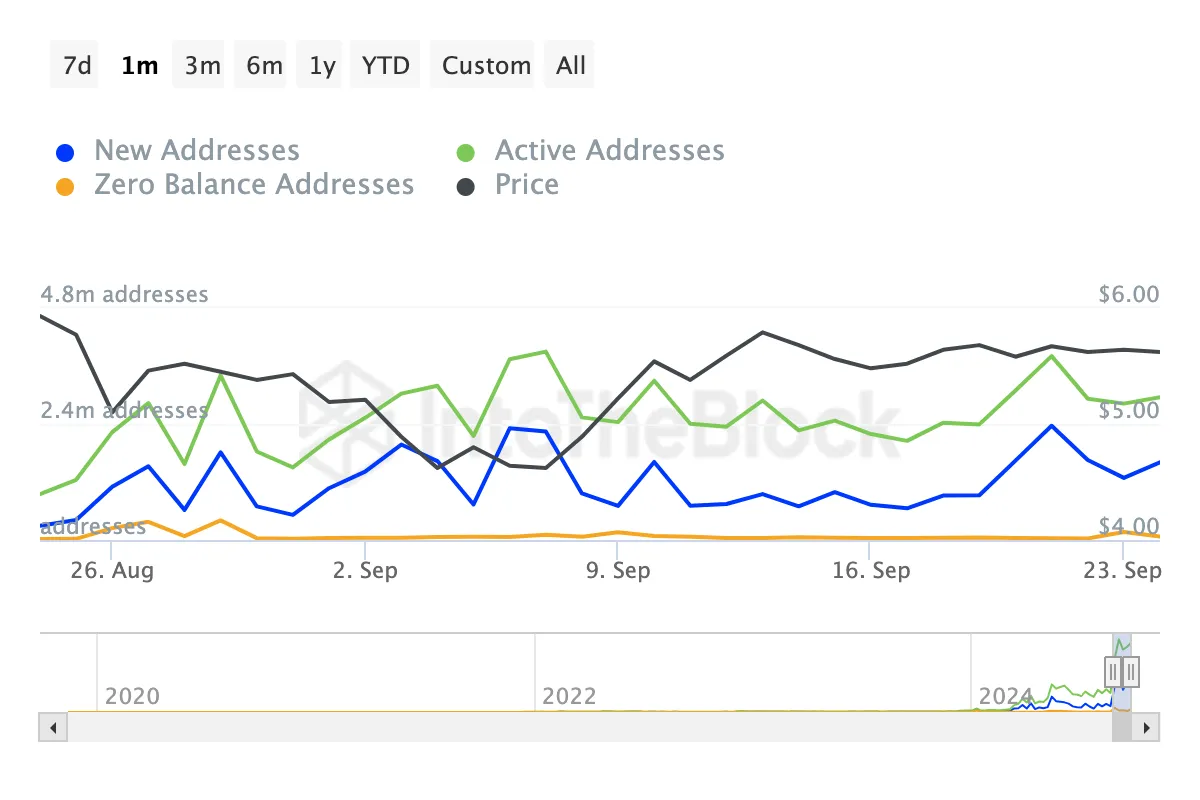The image size is (1200, 800).
Task: Click the navigator horizontal scrollbar track
Action: pyautogui.click(x=580, y=727)
